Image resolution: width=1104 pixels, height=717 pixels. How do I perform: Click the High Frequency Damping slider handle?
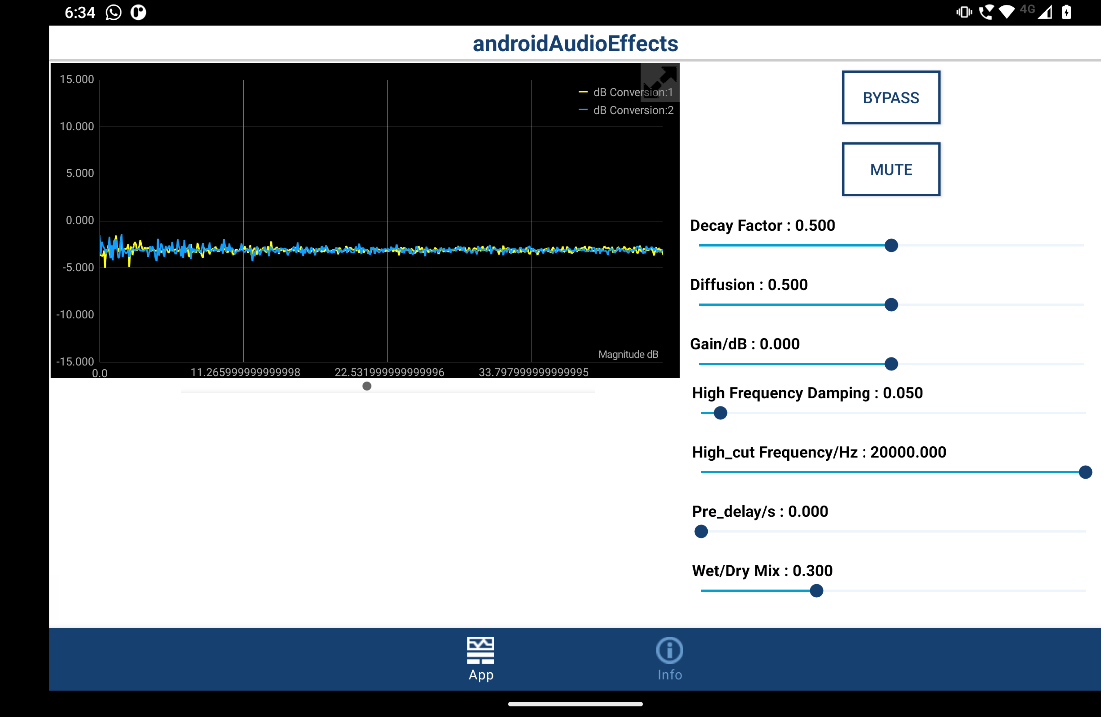[720, 413]
